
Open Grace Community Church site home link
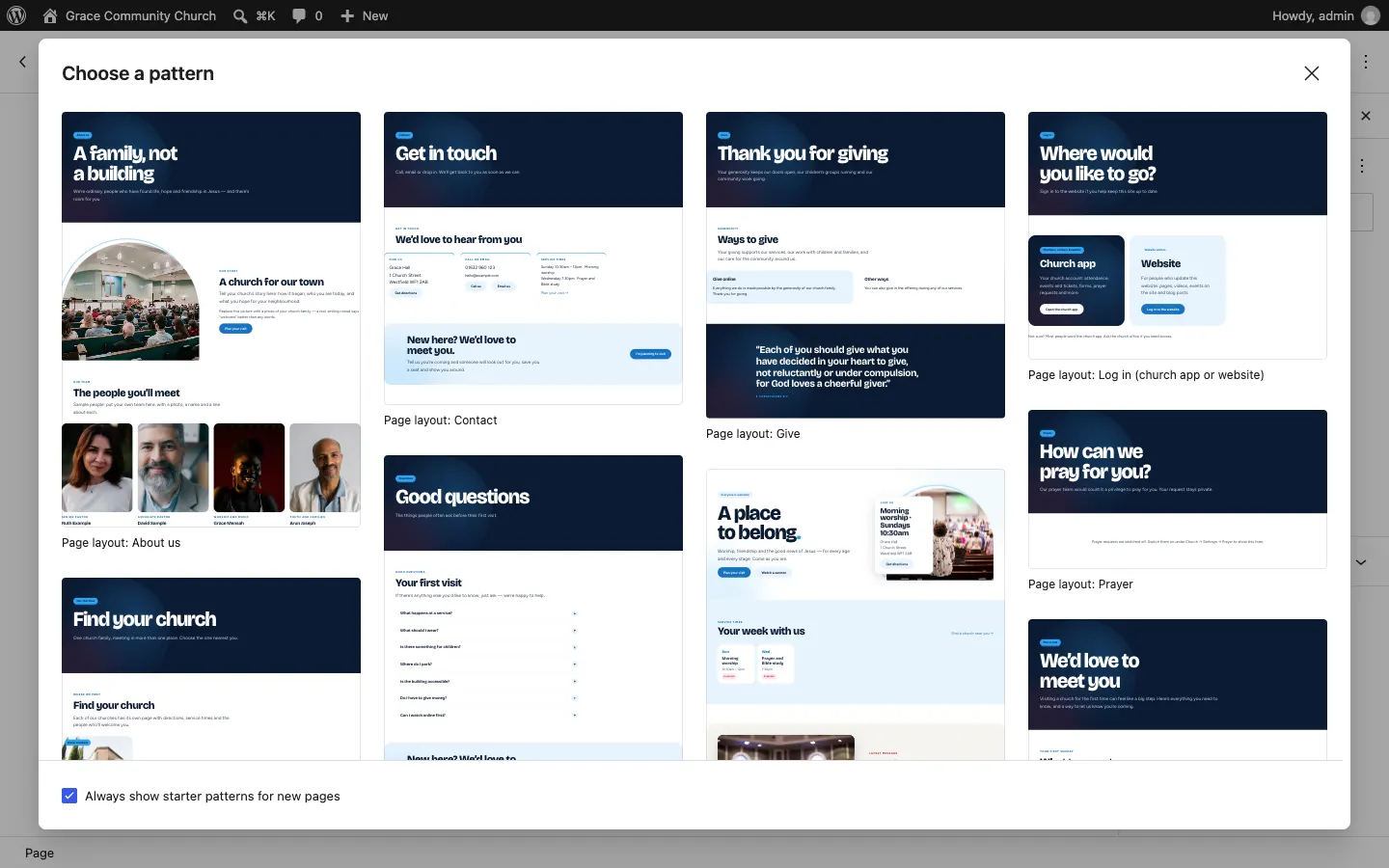[x=129, y=15]
